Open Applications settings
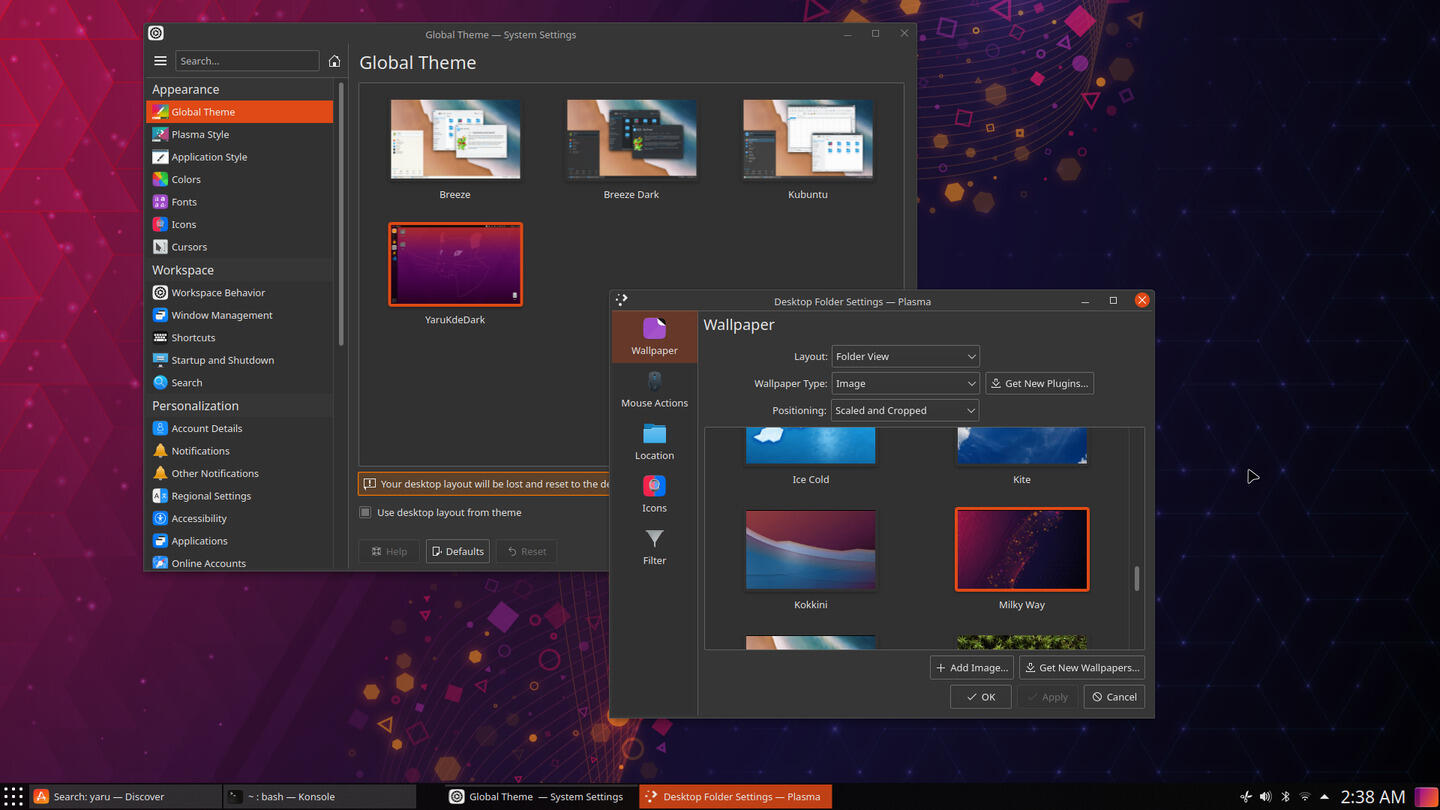The width and height of the screenshot is (1440, 810). point(239,541)
